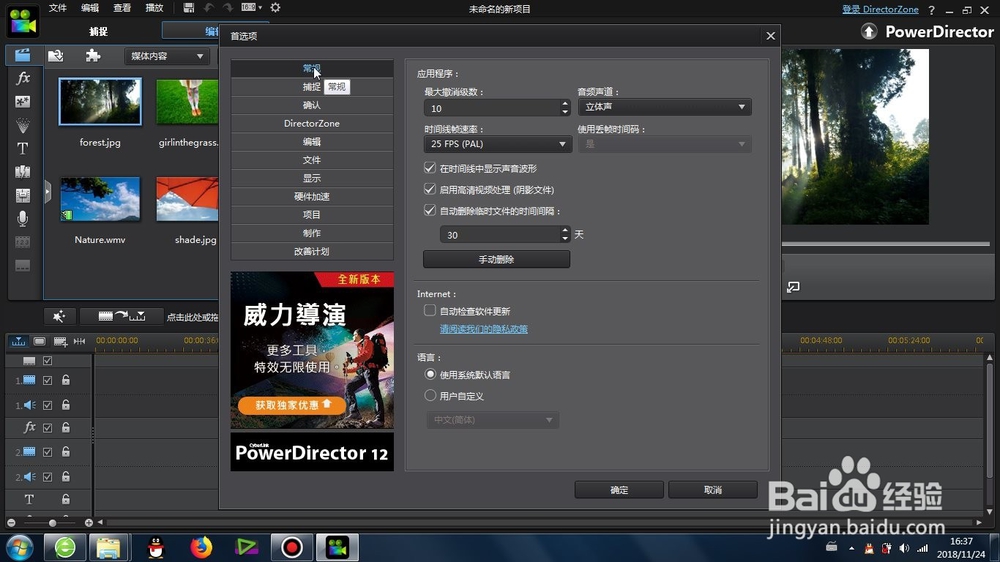Select DirectorZone preferences category
This screenshot has height=562, width=1000.
pos(312,123)
